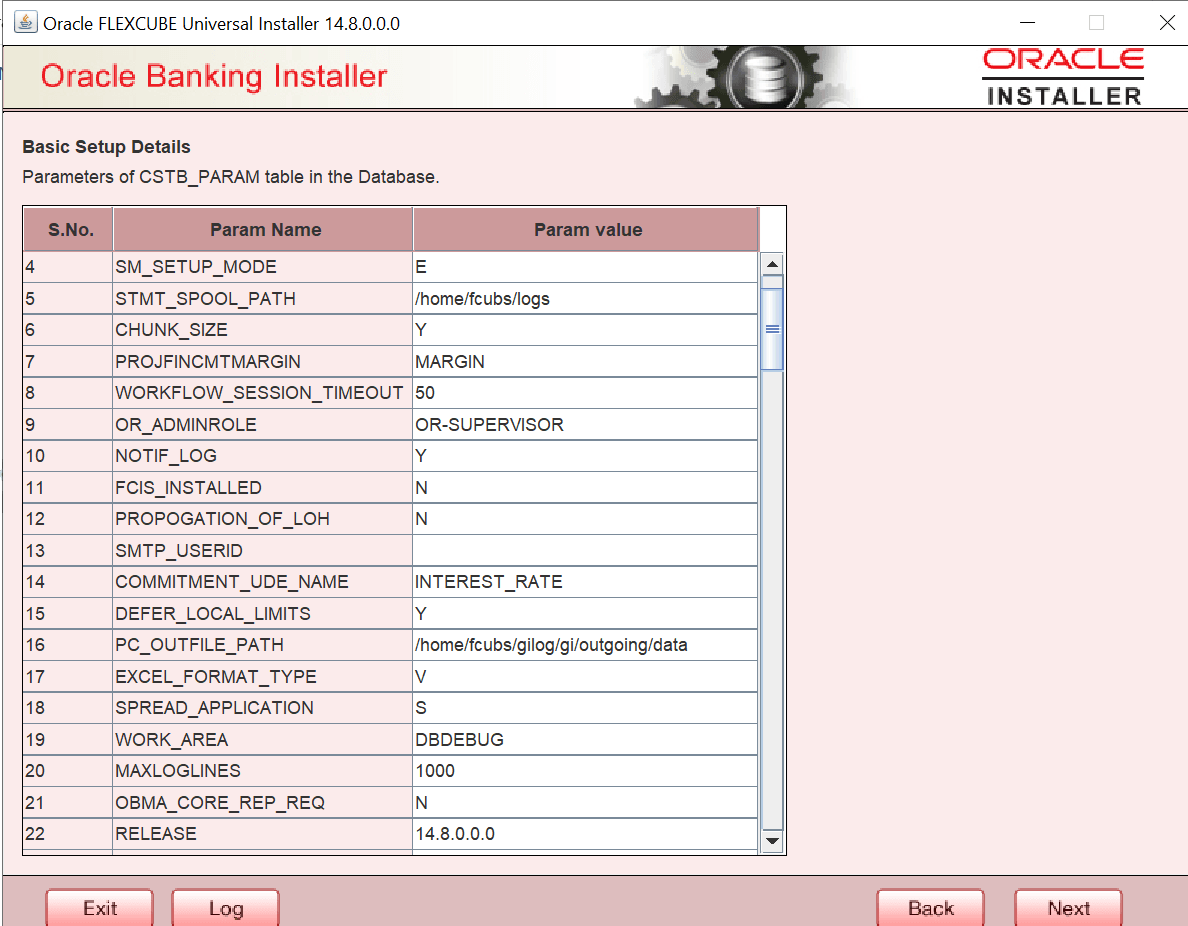Proceed with the Next button
Screen dimensions: 1188x926
tap(1068, 908)
